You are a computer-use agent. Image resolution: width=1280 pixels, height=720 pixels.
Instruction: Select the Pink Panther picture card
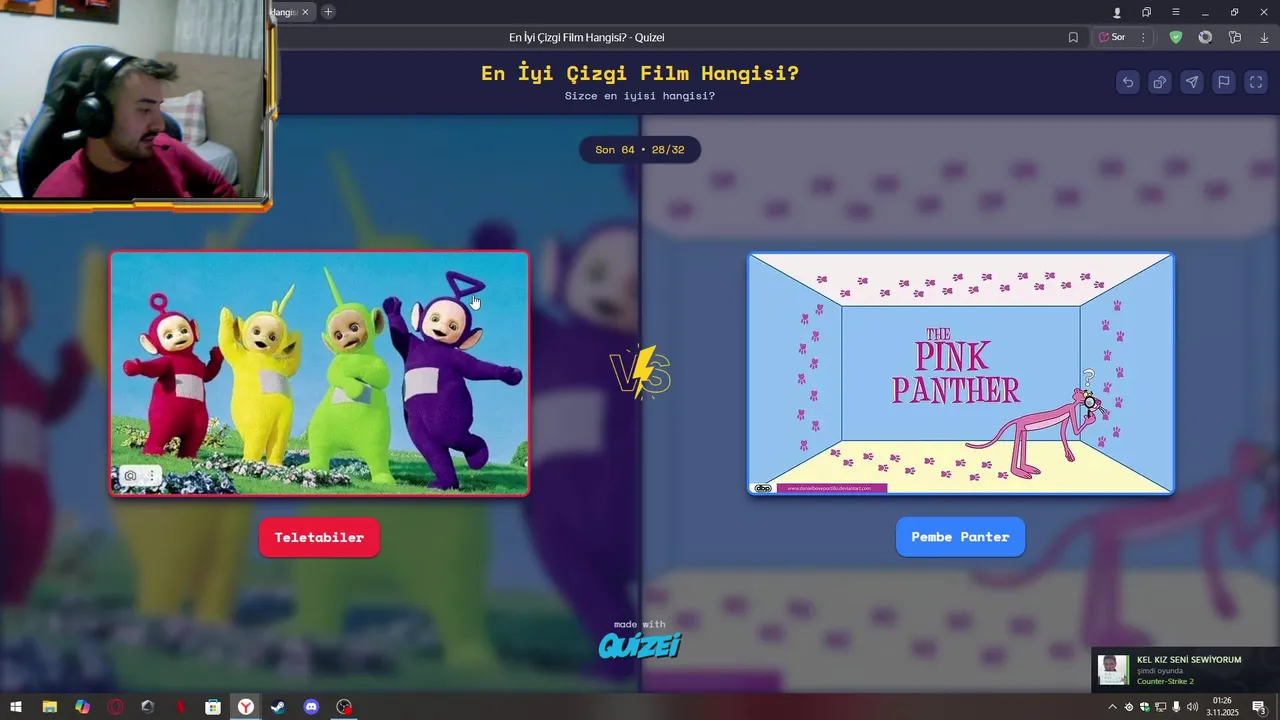(x=960, y=373)
